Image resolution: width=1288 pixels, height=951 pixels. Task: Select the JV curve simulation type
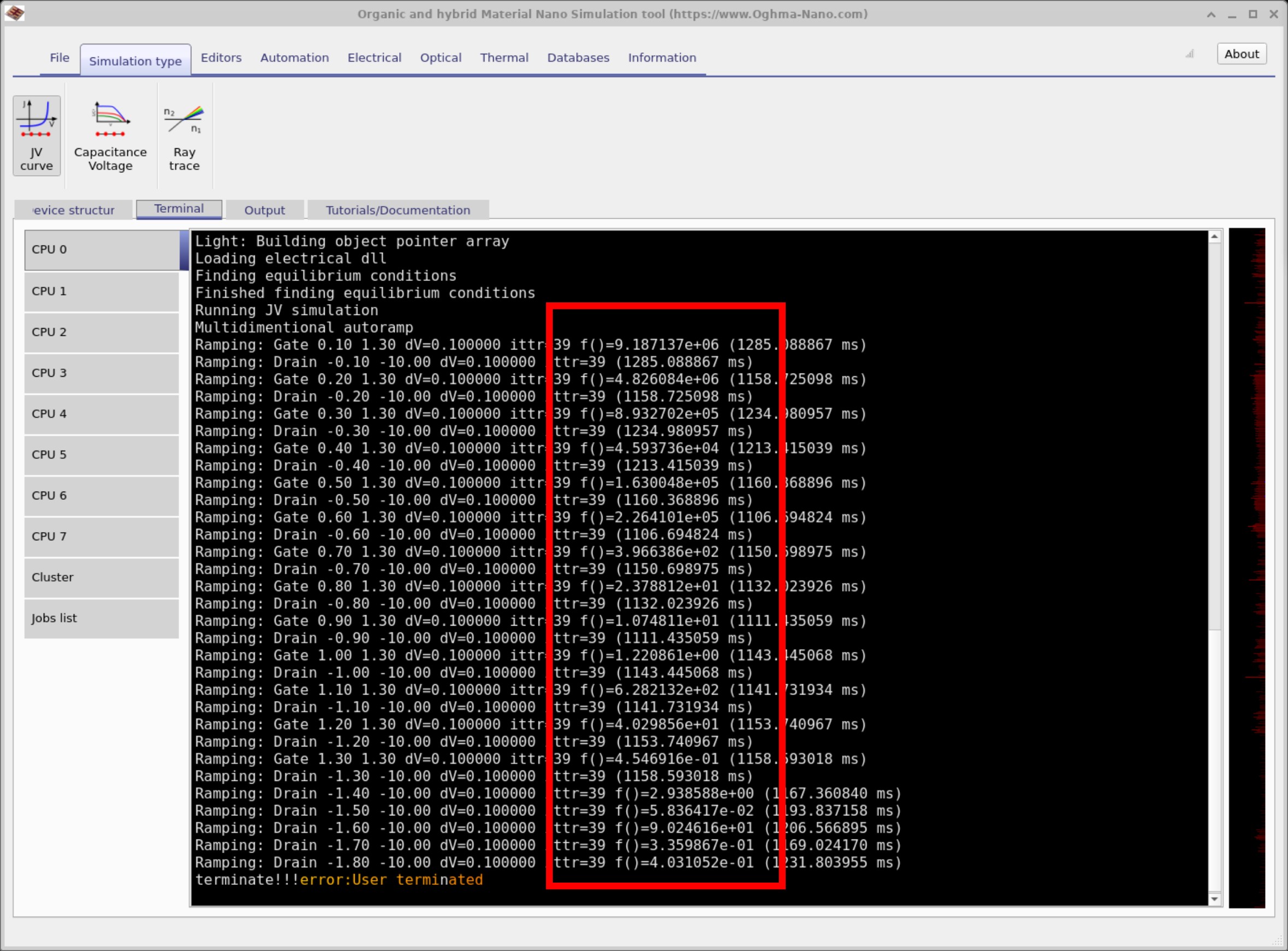coord(36,135)
